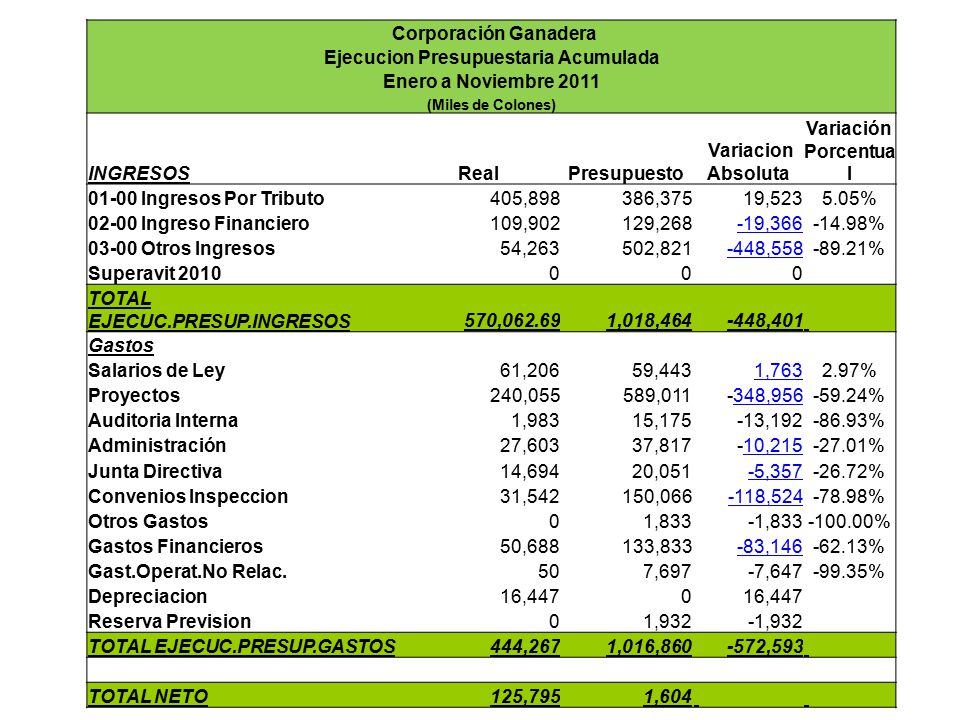Select the value 109,902
The height and width of the screenshot is (720, 960).
tap(525, 223)
